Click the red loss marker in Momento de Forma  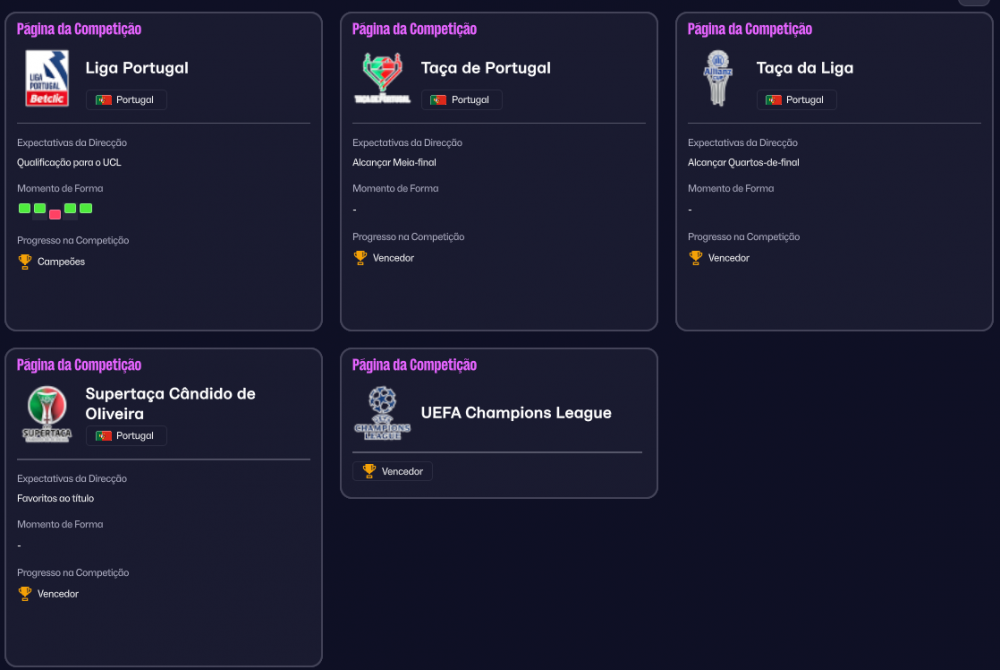click(x=55, y=214)
